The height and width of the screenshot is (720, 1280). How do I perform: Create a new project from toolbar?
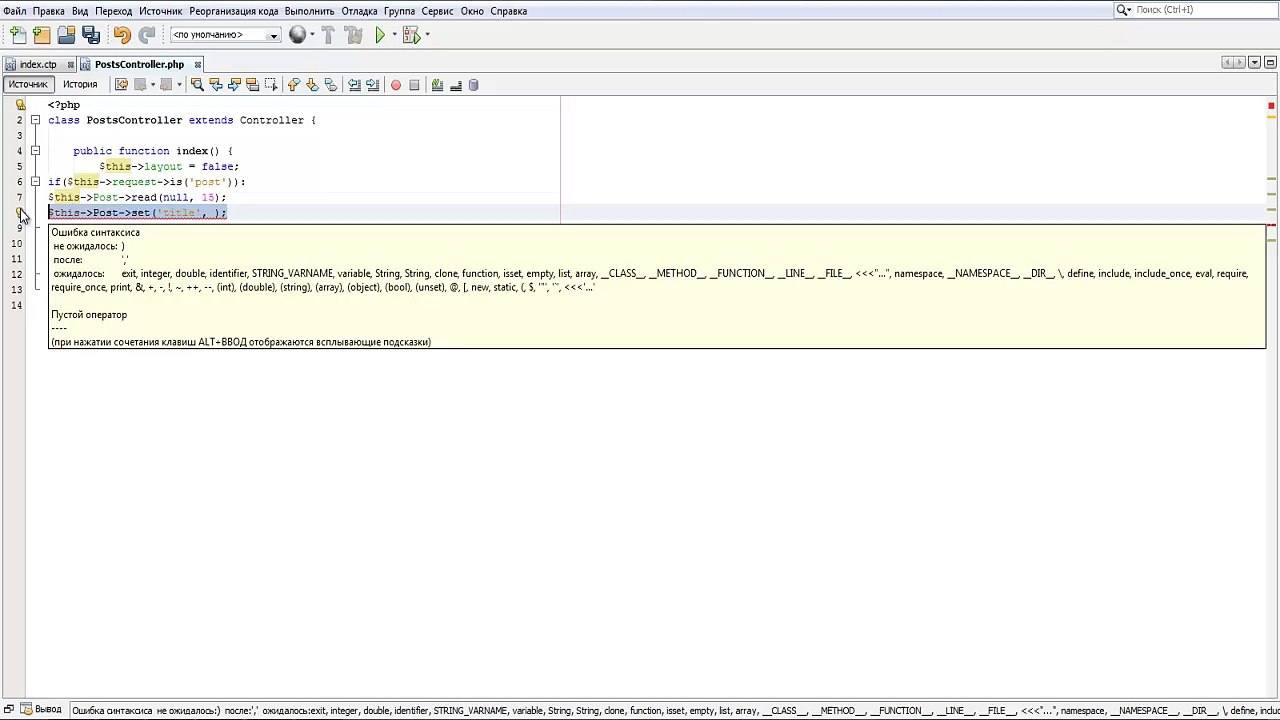(42, 35)
